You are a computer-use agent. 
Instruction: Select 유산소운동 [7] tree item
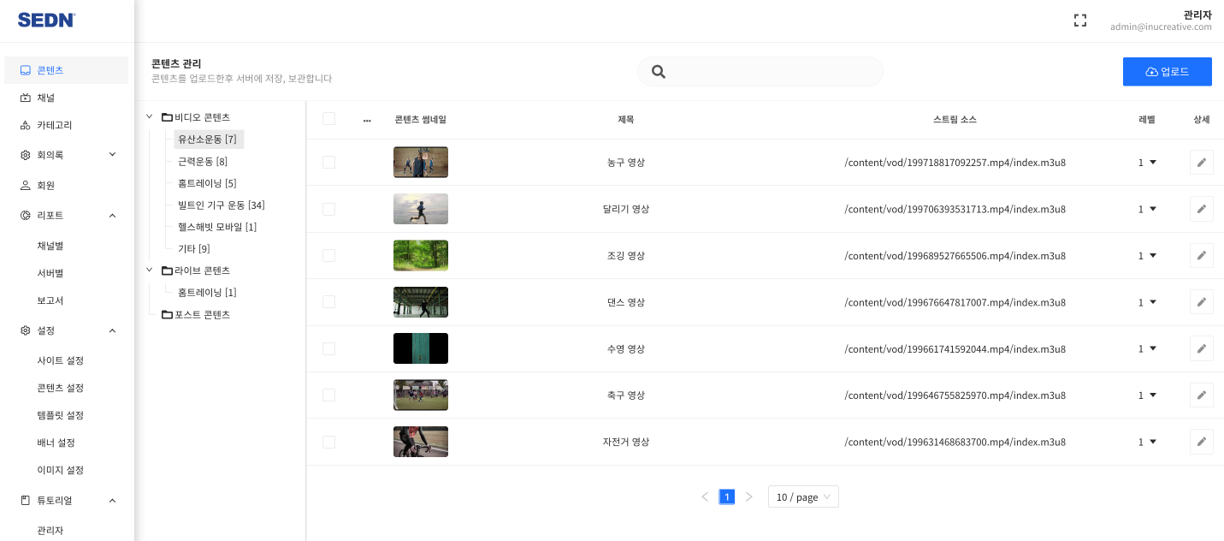coord(208,139)
